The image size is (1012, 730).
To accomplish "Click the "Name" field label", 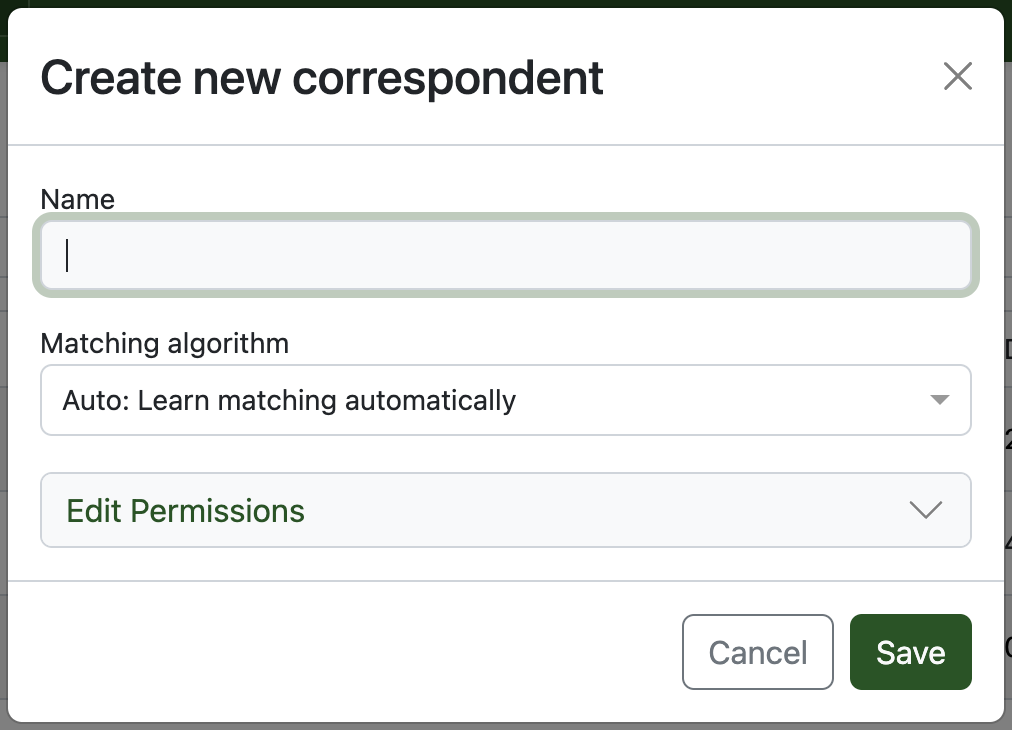I will (78, 199).
